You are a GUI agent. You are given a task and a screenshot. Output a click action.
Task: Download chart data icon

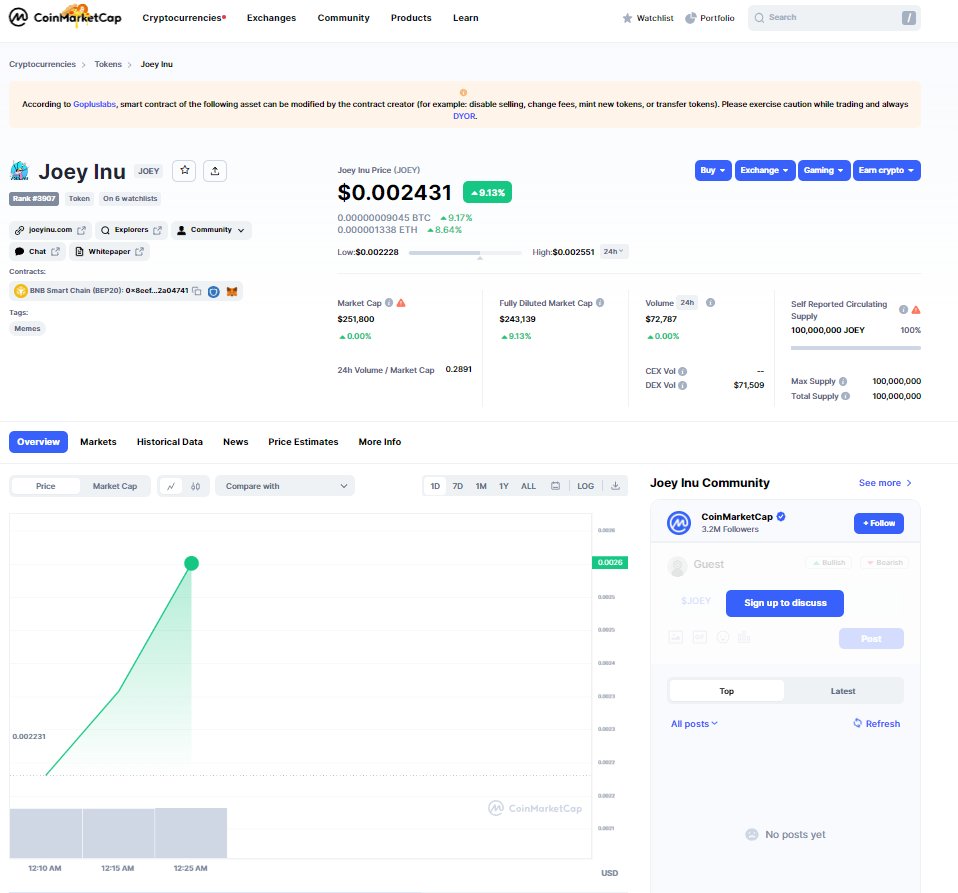(x=615, y=486)
